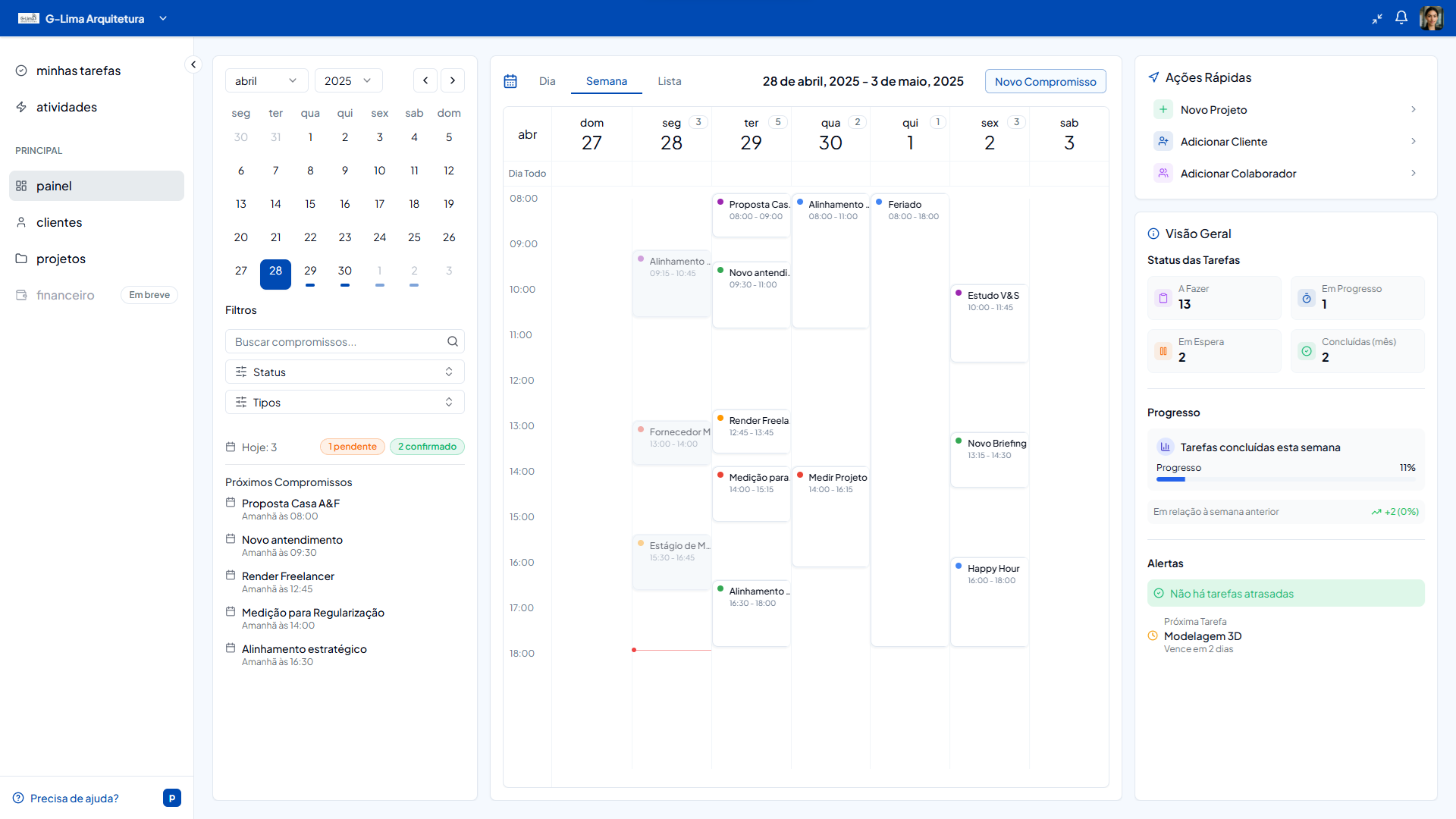Click the search icon in Buscar compromissos
This screenshot has height=819, width=1456.
453,341
